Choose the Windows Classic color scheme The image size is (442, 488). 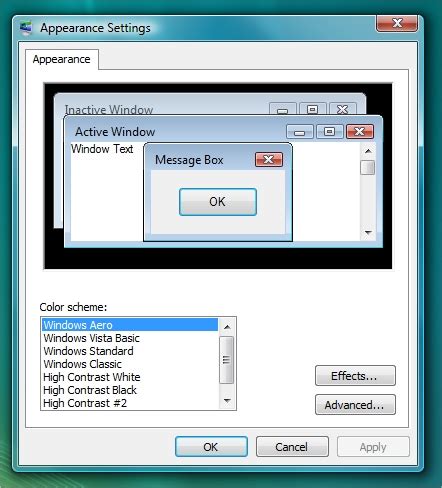click(x=130, y=364)
